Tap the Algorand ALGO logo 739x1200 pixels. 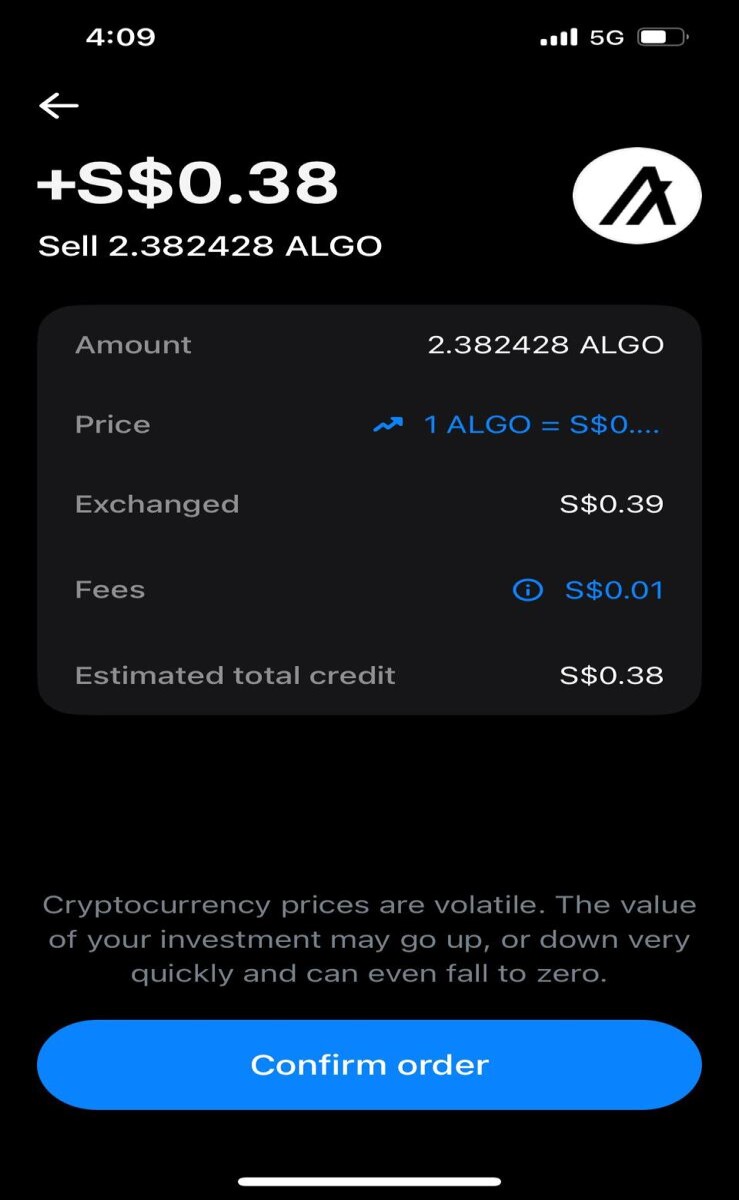[x=637, y=196]
